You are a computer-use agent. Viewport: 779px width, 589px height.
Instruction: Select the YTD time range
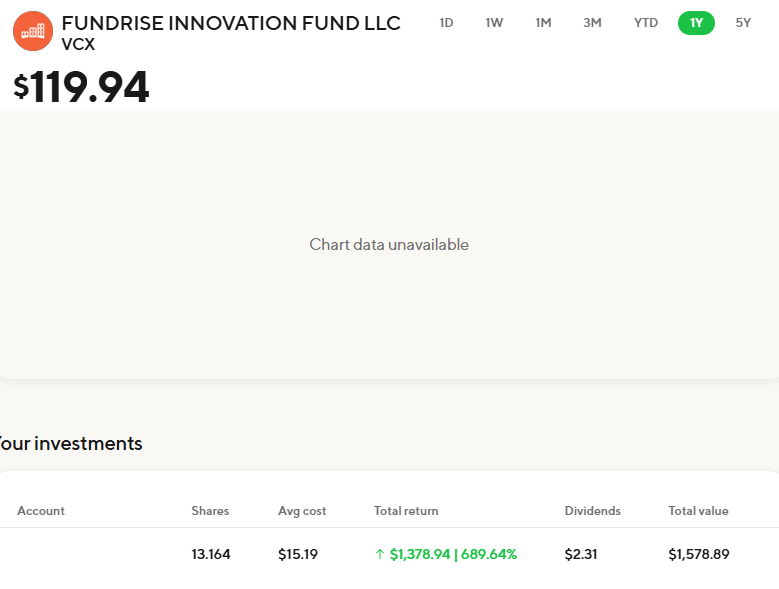tap(646, 23)
